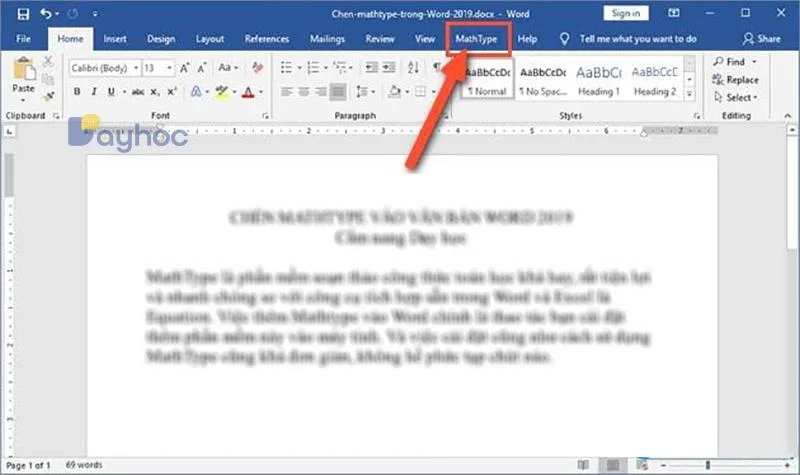Expand the Paste options arrow

click(23, 101)
